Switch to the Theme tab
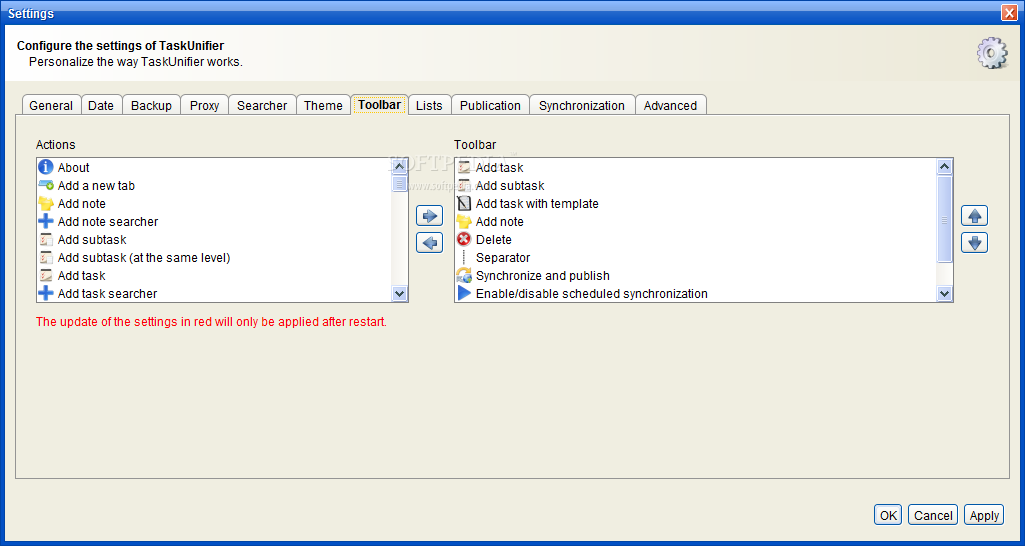The height and width of the screenshot is (546, 1025). click(x=324, y=105)
